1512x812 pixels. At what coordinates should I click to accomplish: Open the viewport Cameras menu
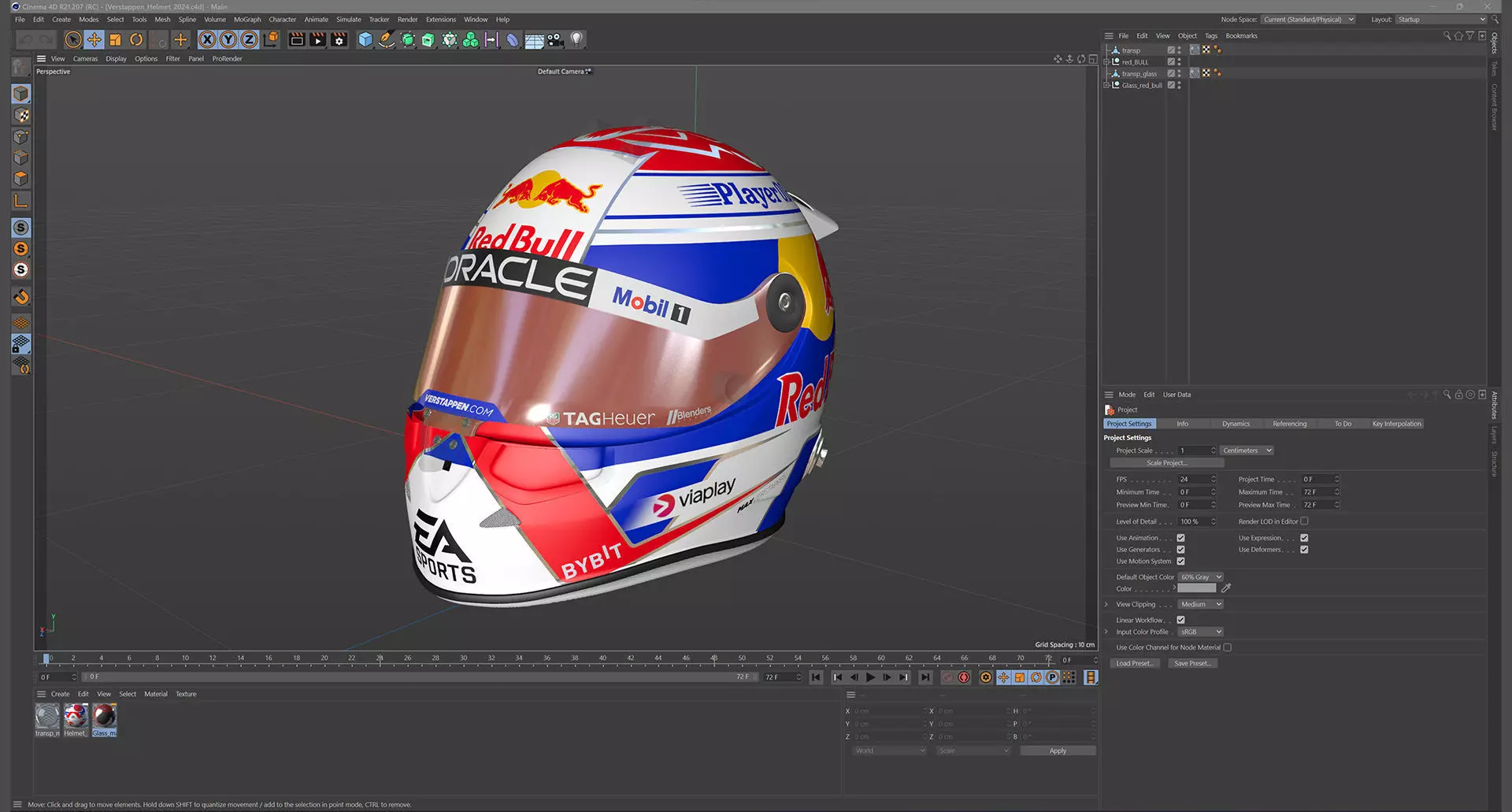click(85, 59)
